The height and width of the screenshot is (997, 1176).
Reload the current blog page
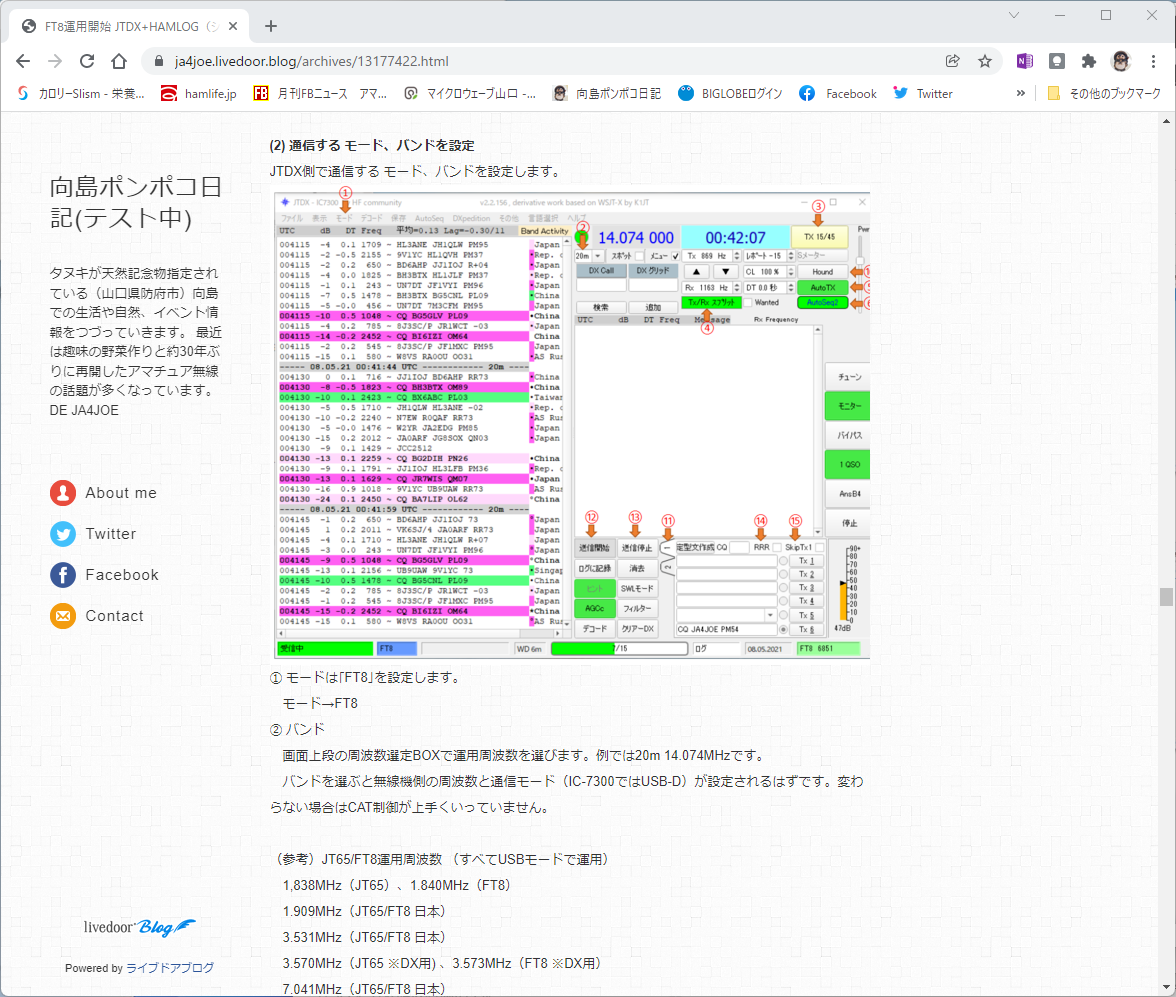87,62
